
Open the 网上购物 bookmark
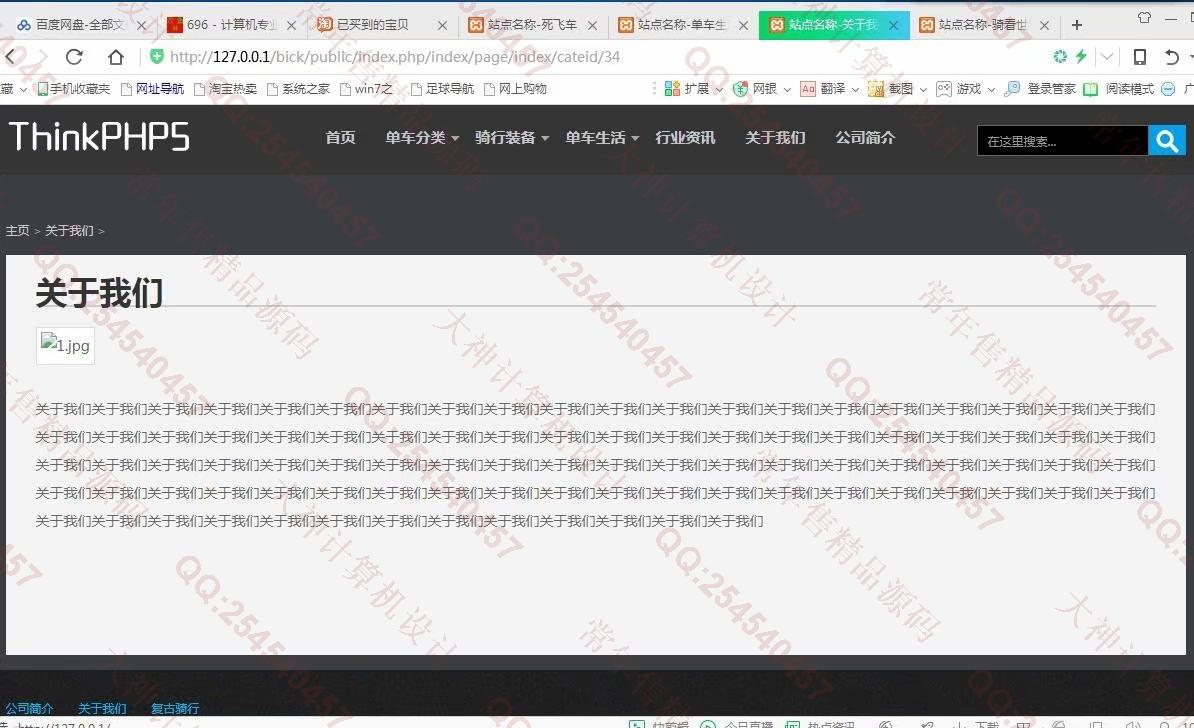[x=516, y=88]
